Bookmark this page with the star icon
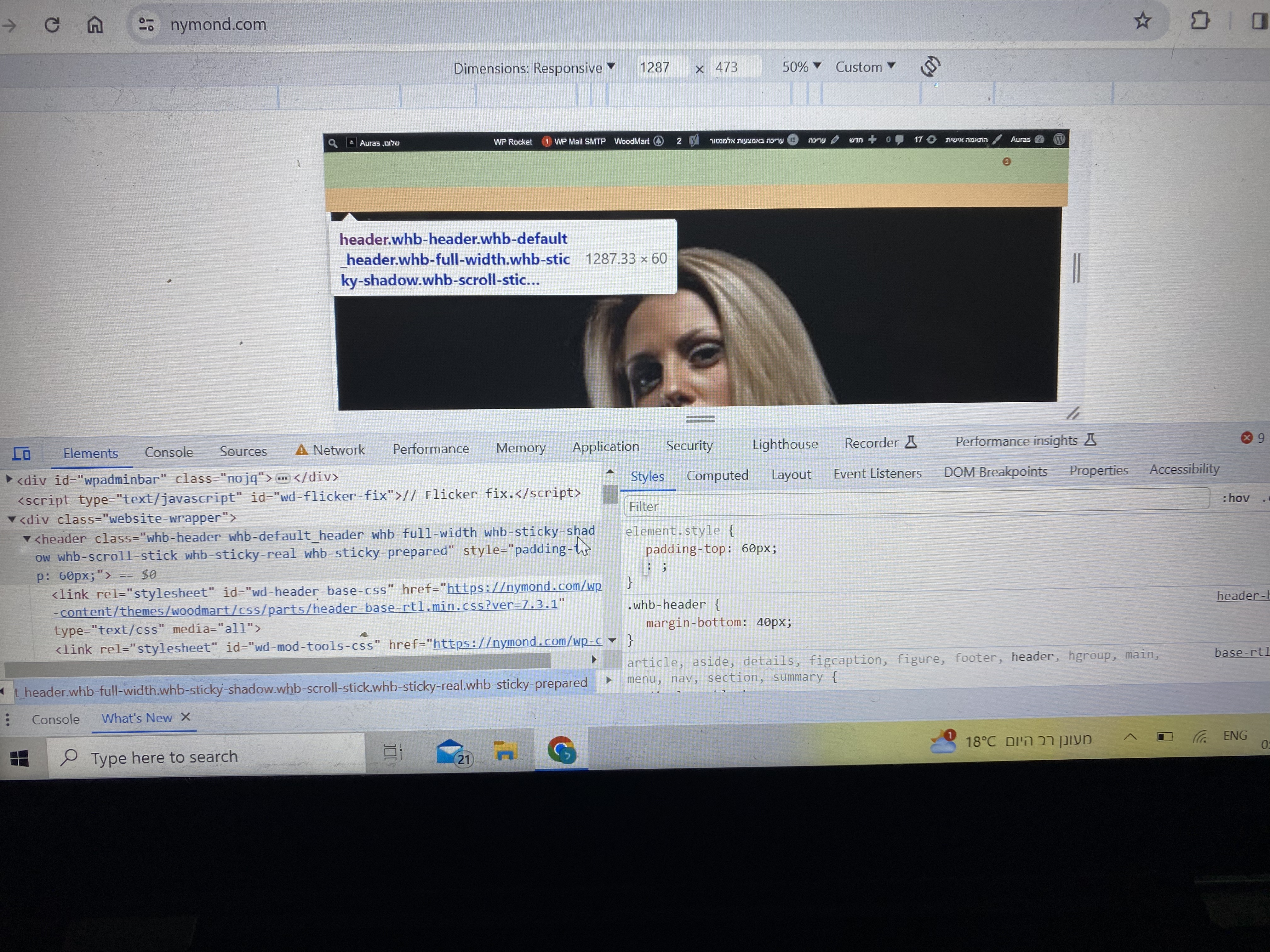The width and height of the screenshot is (1270, 952). (1142, 21)
